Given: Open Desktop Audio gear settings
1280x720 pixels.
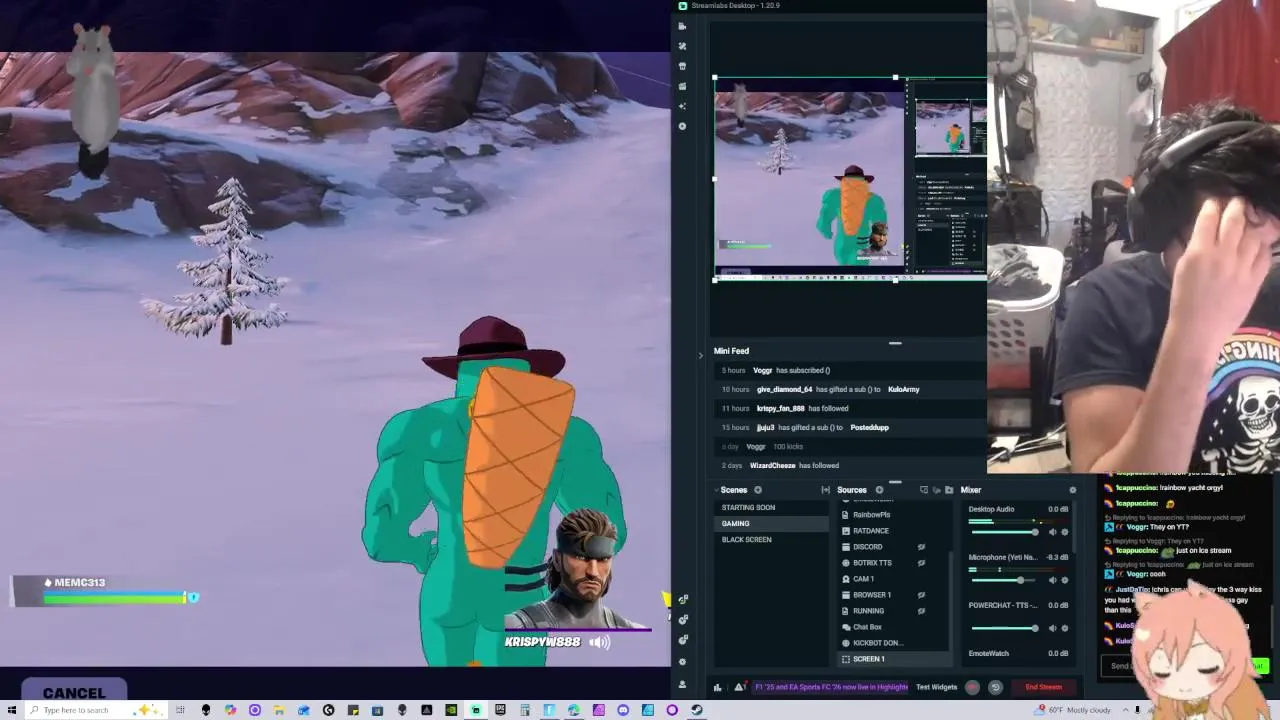Looking at the screenshot, I should point(1064,532).
